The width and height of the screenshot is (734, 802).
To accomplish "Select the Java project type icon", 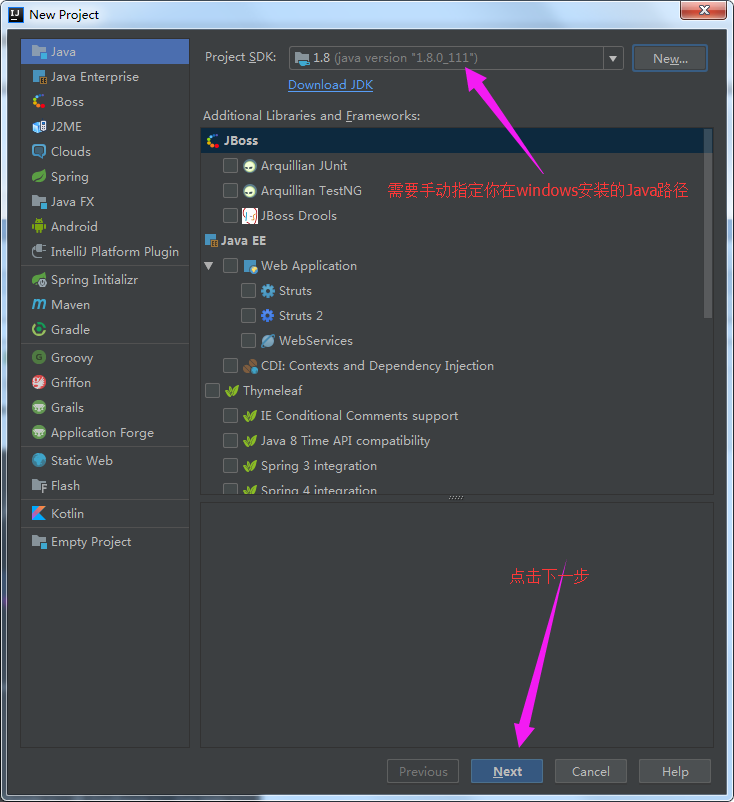I will click(x=39, y=52).
